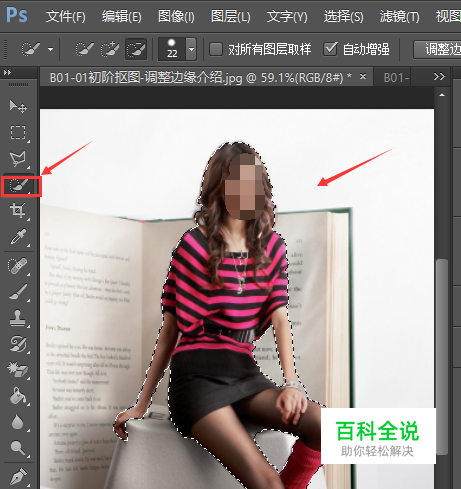Click the 调整边缘 button

437,50
